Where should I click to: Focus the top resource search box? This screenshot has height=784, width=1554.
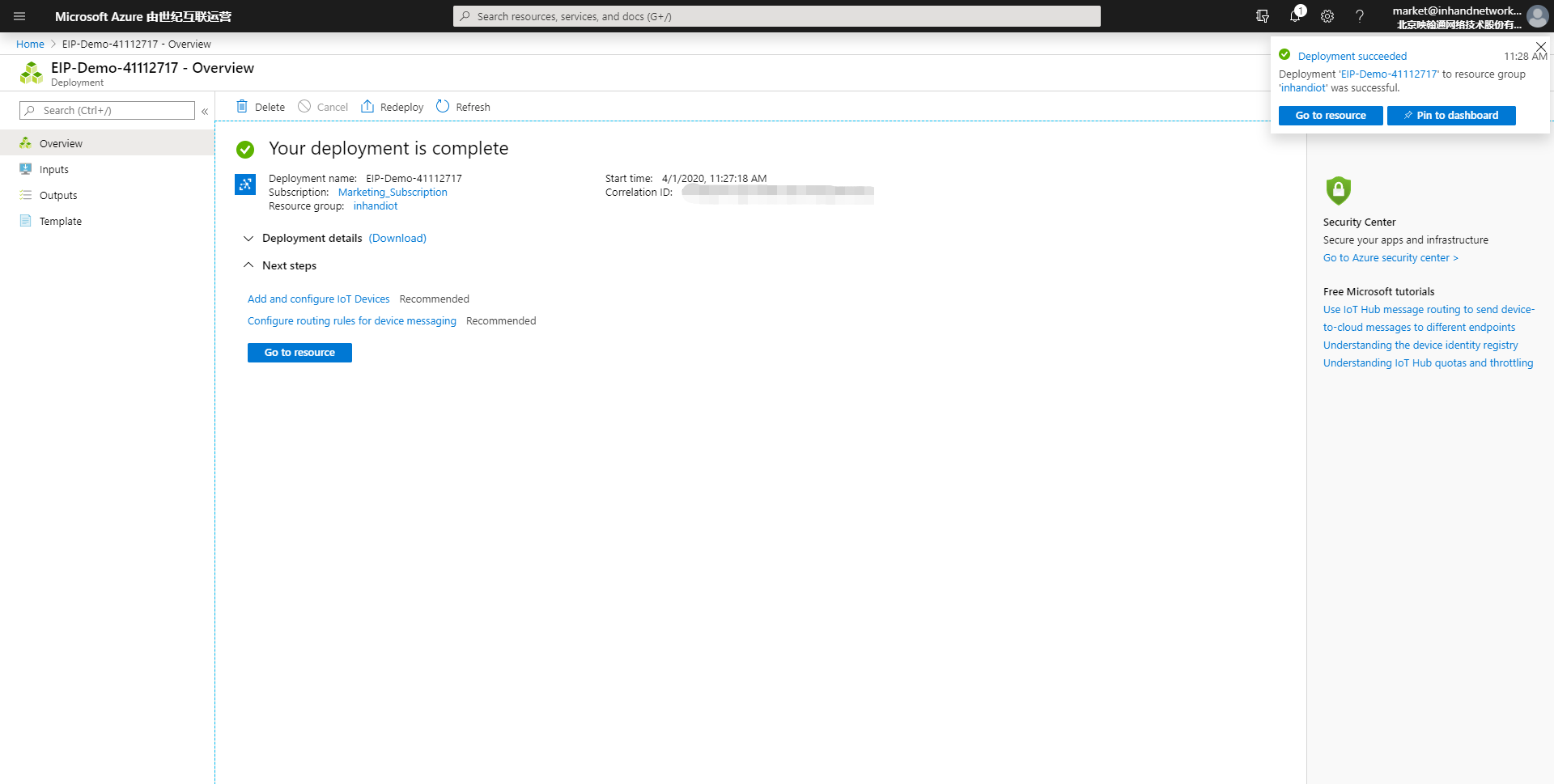(x=777, y=16)
